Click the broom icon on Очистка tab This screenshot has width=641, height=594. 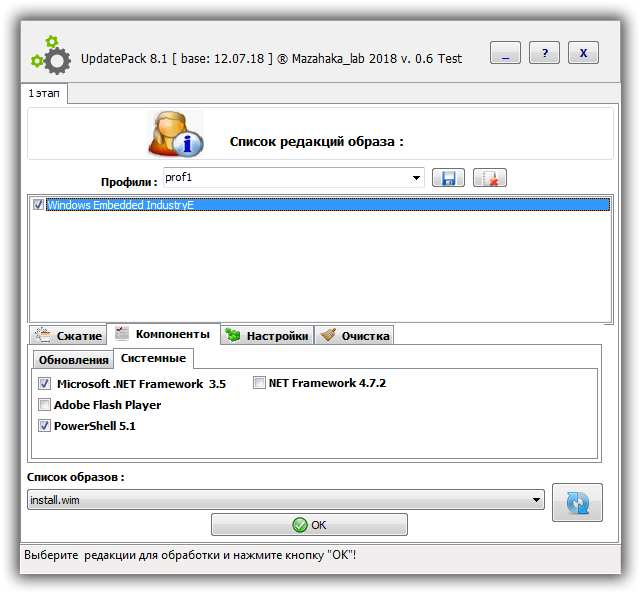[x=328, y=335]
